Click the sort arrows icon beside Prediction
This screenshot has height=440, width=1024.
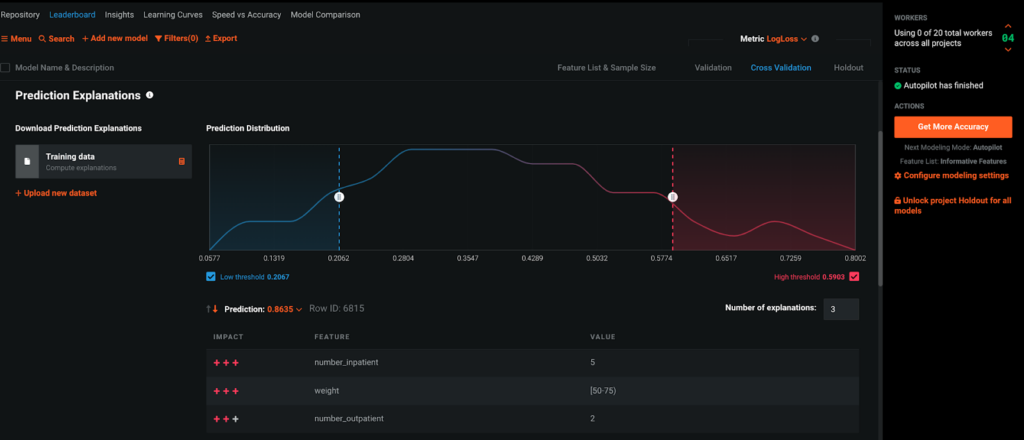click(212, 309)
